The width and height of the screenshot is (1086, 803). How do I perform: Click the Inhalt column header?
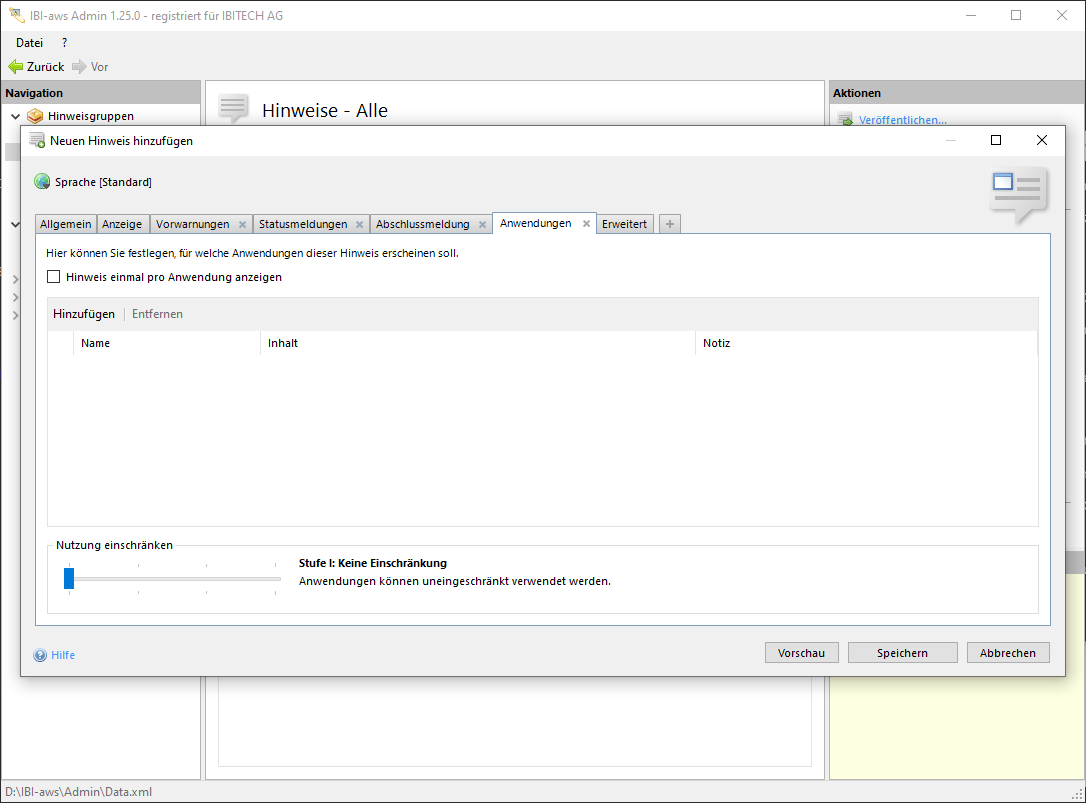coord(283,343)
